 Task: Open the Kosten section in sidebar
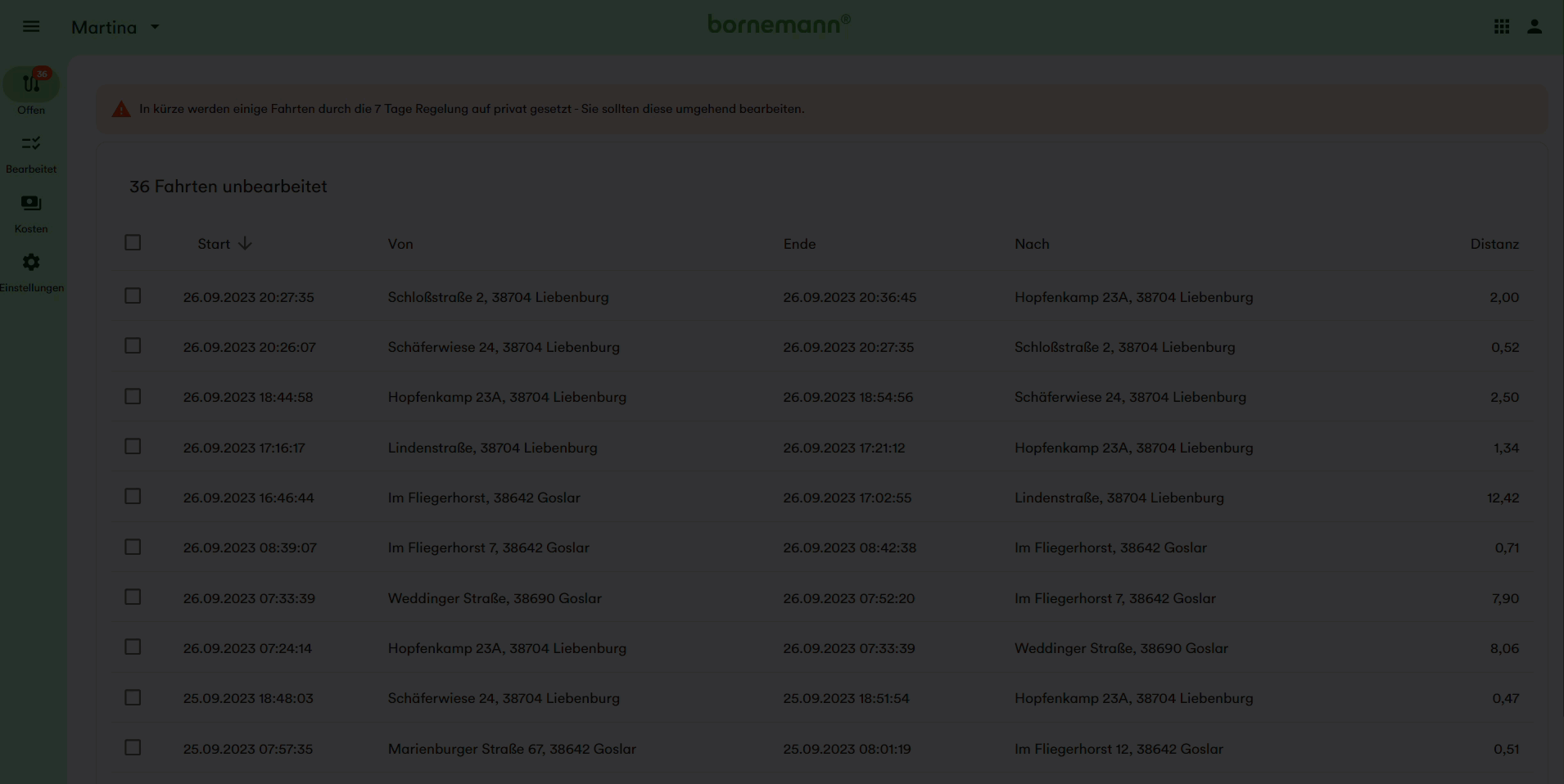point(31,213)
